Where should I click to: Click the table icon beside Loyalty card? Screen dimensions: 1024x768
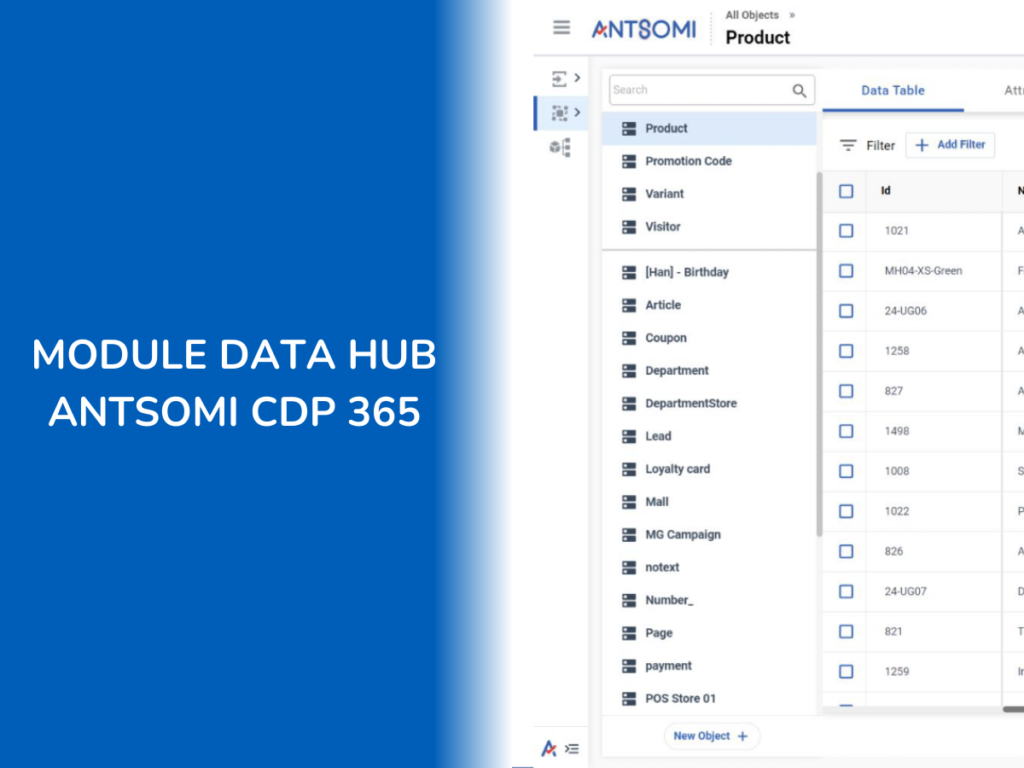[x=629, y=469]
